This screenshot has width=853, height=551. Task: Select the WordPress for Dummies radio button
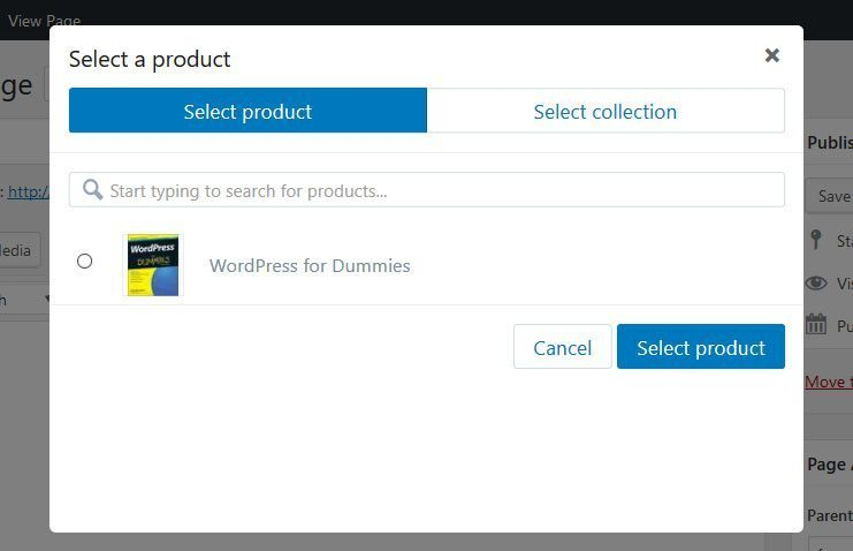[x=84, y=261]
